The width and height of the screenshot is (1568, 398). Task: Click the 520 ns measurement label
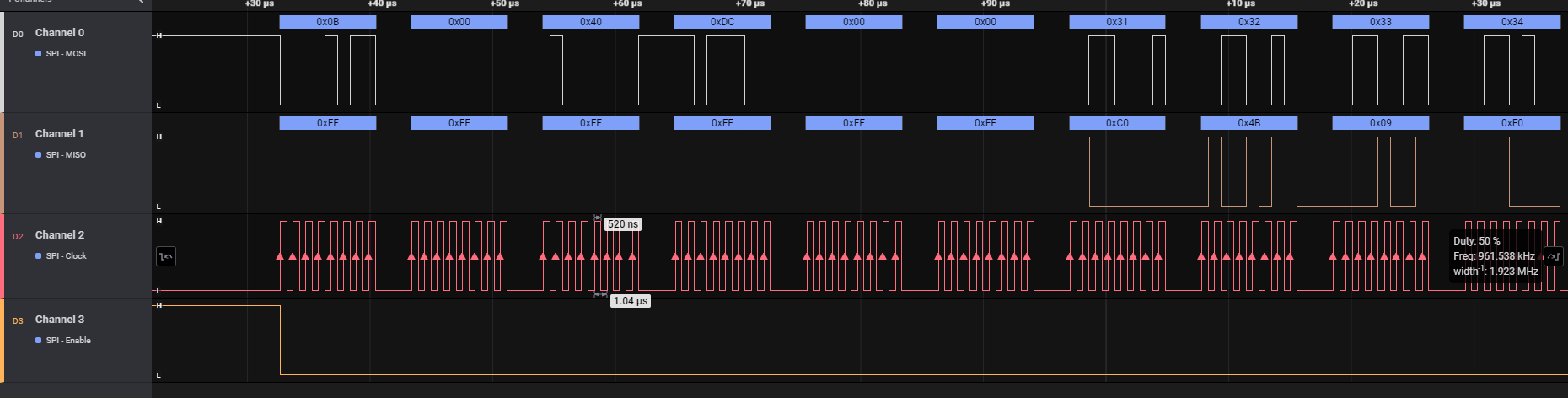[623, 224]
